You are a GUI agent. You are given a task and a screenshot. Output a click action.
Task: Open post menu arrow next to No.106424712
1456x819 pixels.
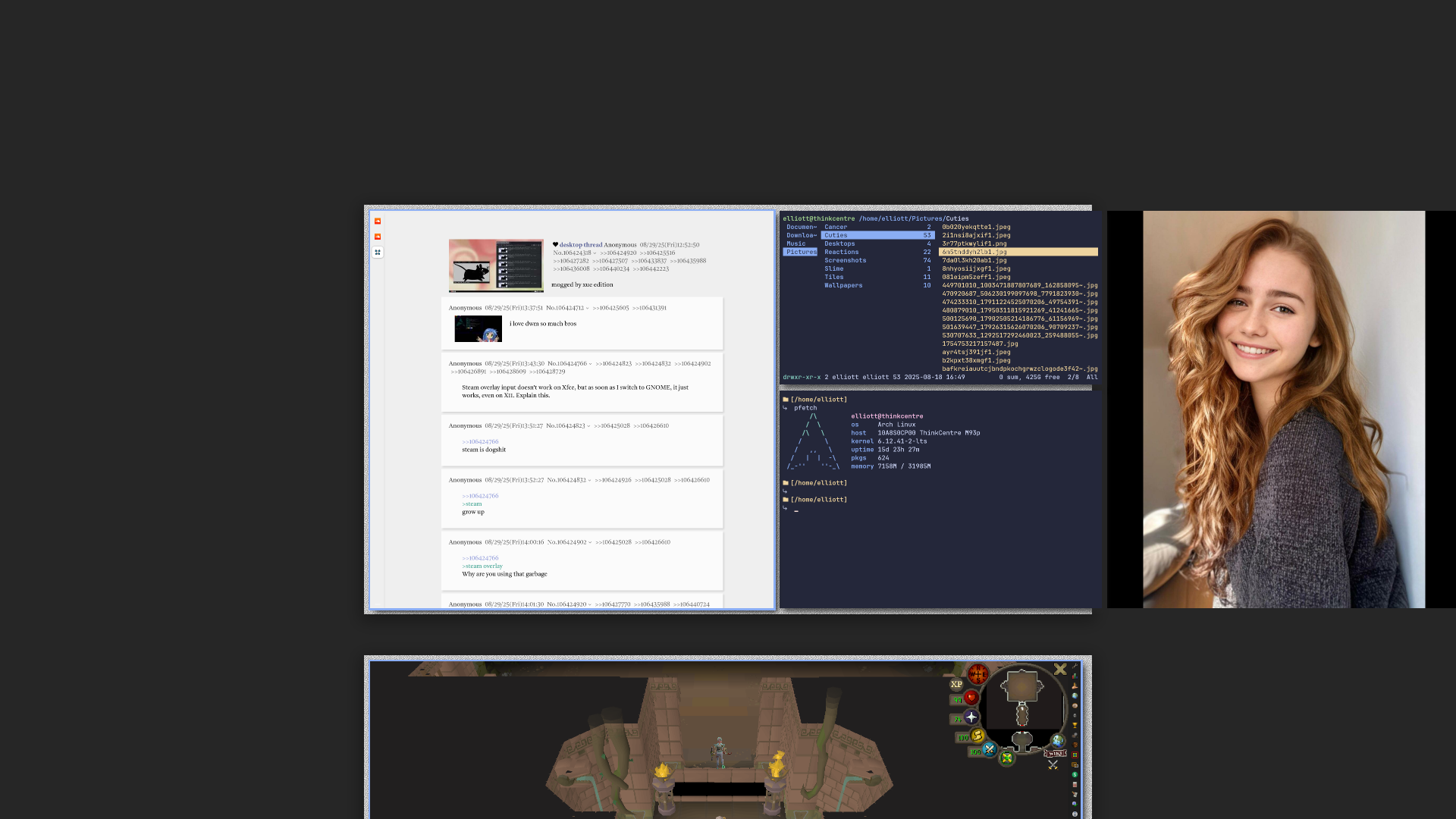[x=587, y=308]
